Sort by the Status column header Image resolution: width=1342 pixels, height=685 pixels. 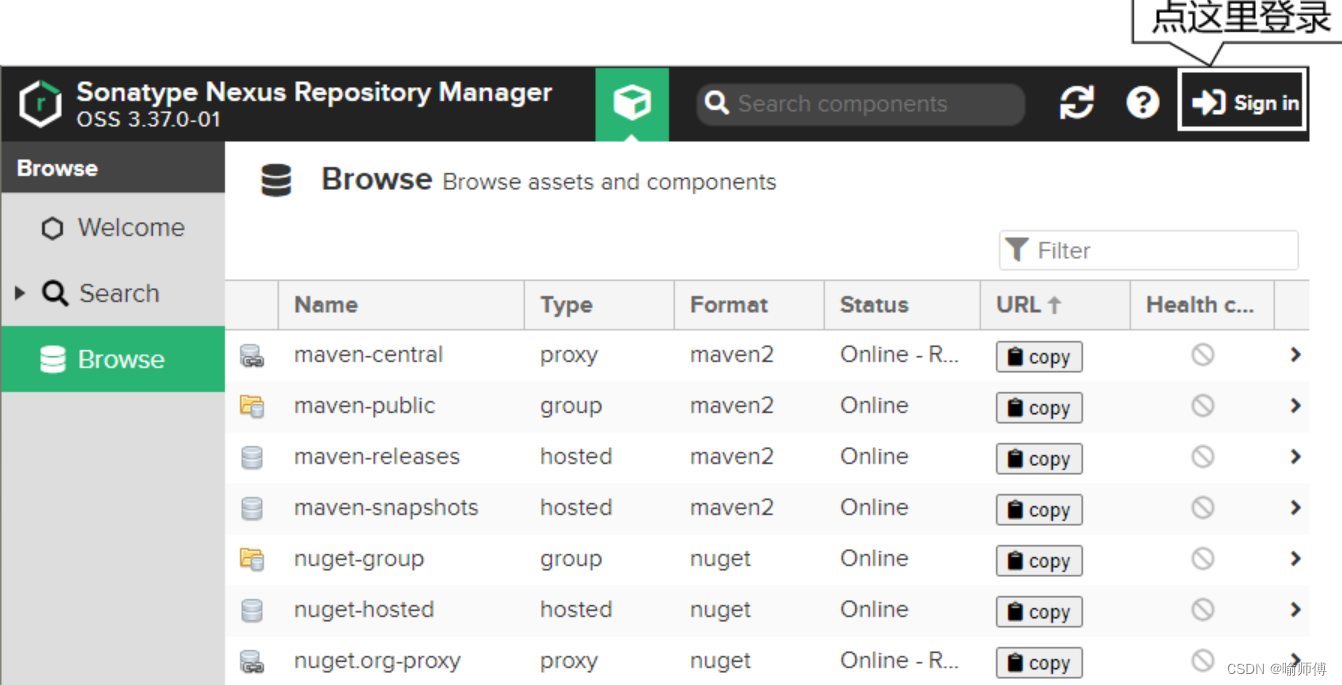pyautogui.click(x=902, y=305)
